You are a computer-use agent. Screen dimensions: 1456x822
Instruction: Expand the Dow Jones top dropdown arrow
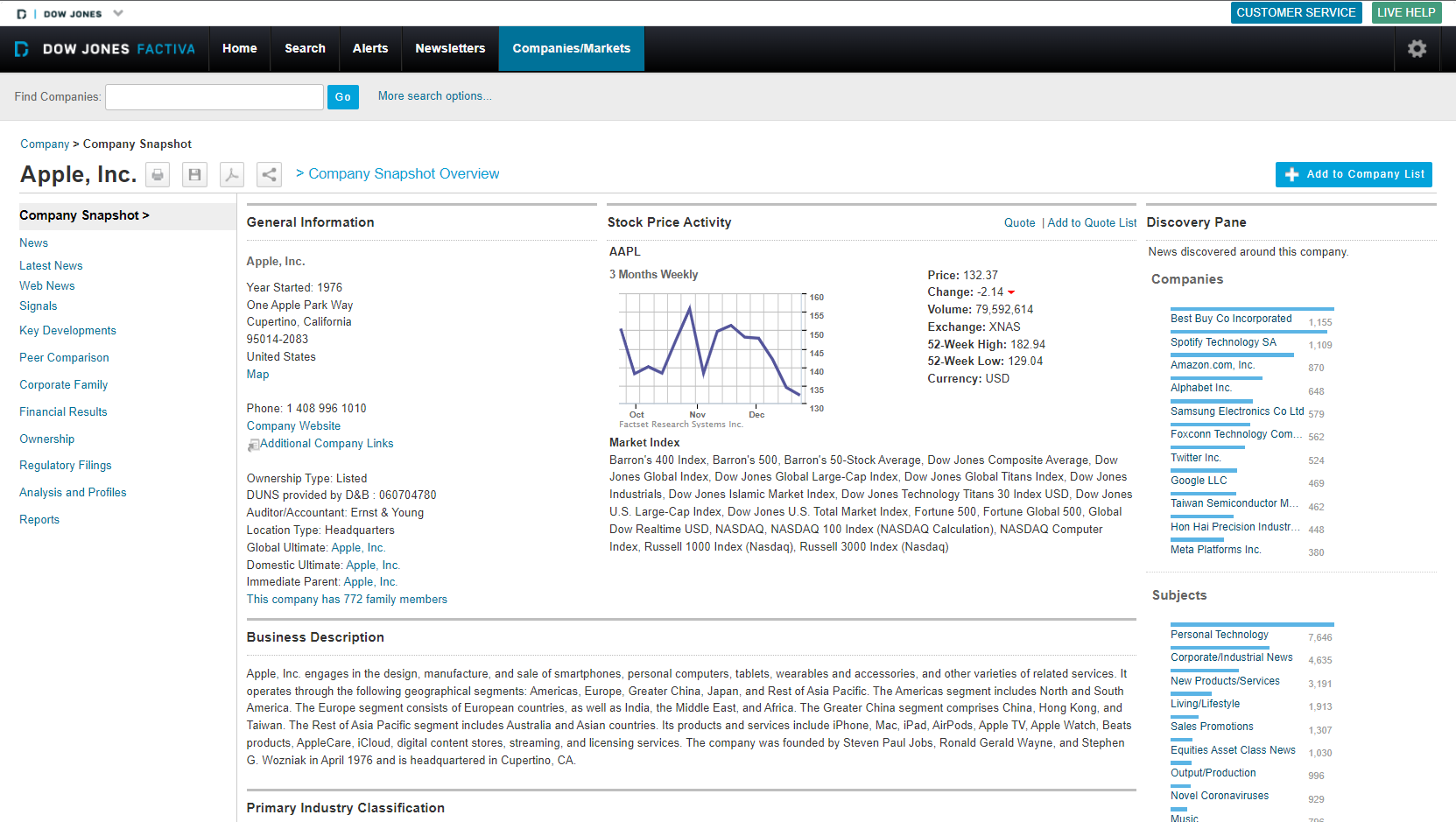click(118, 13)
